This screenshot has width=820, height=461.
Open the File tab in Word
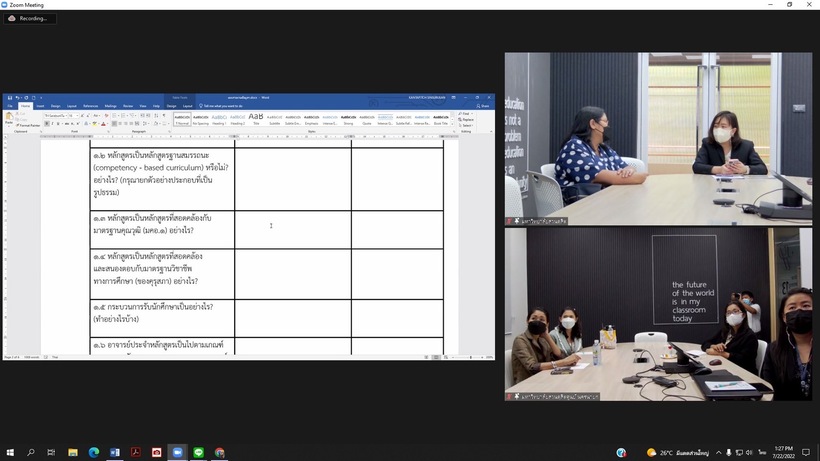(x=10, y=106)
